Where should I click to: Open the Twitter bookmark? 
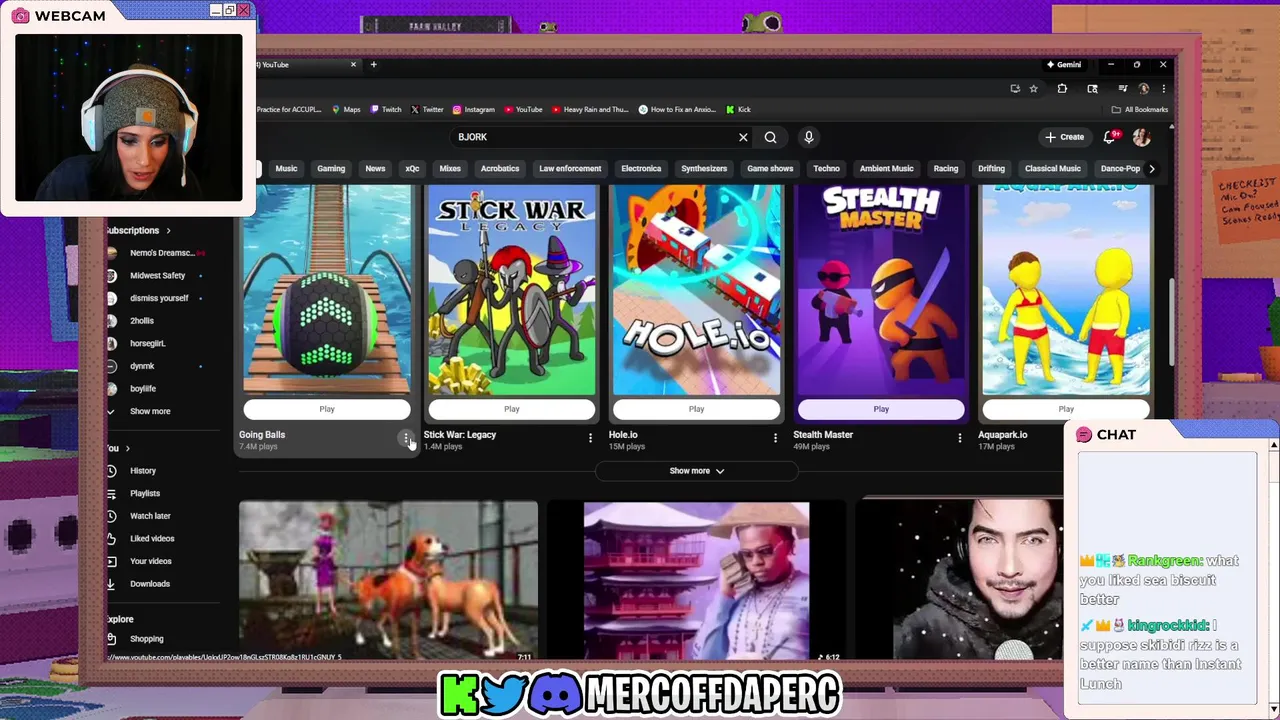click(x=427, y=109)
